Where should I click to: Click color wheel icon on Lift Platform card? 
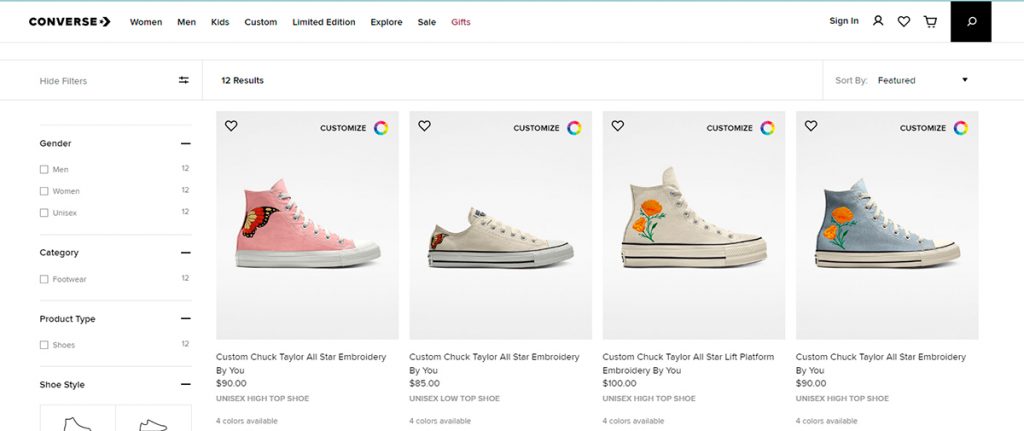[767, 128]
